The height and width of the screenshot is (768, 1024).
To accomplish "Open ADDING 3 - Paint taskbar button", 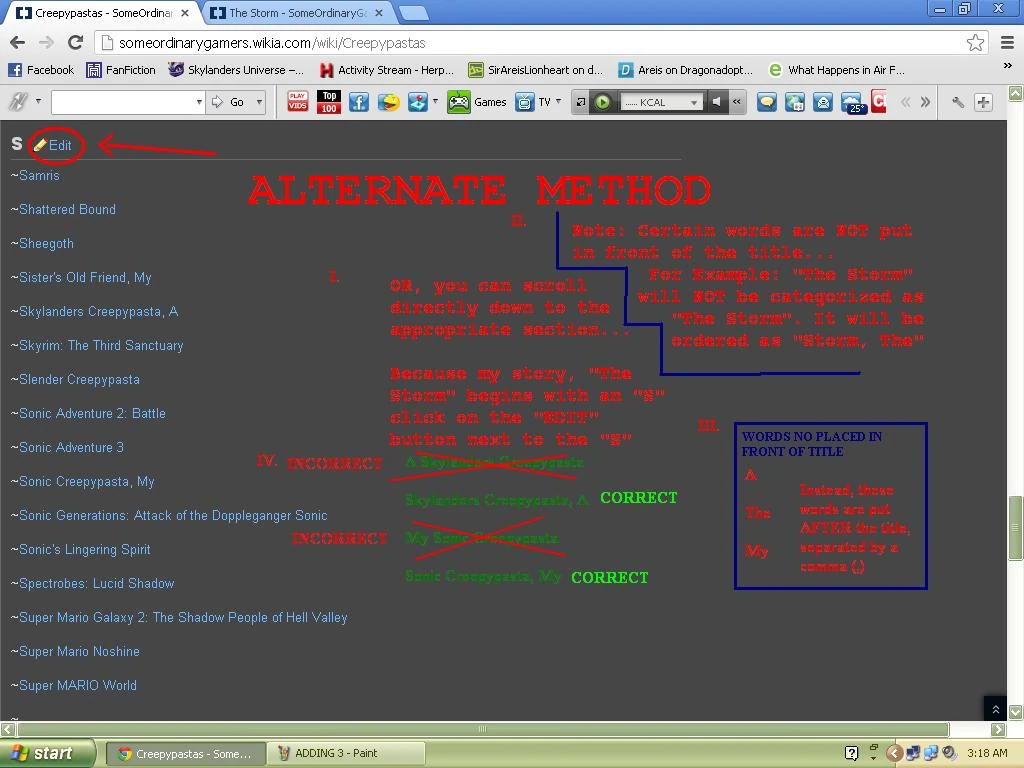I will (346, 753).
